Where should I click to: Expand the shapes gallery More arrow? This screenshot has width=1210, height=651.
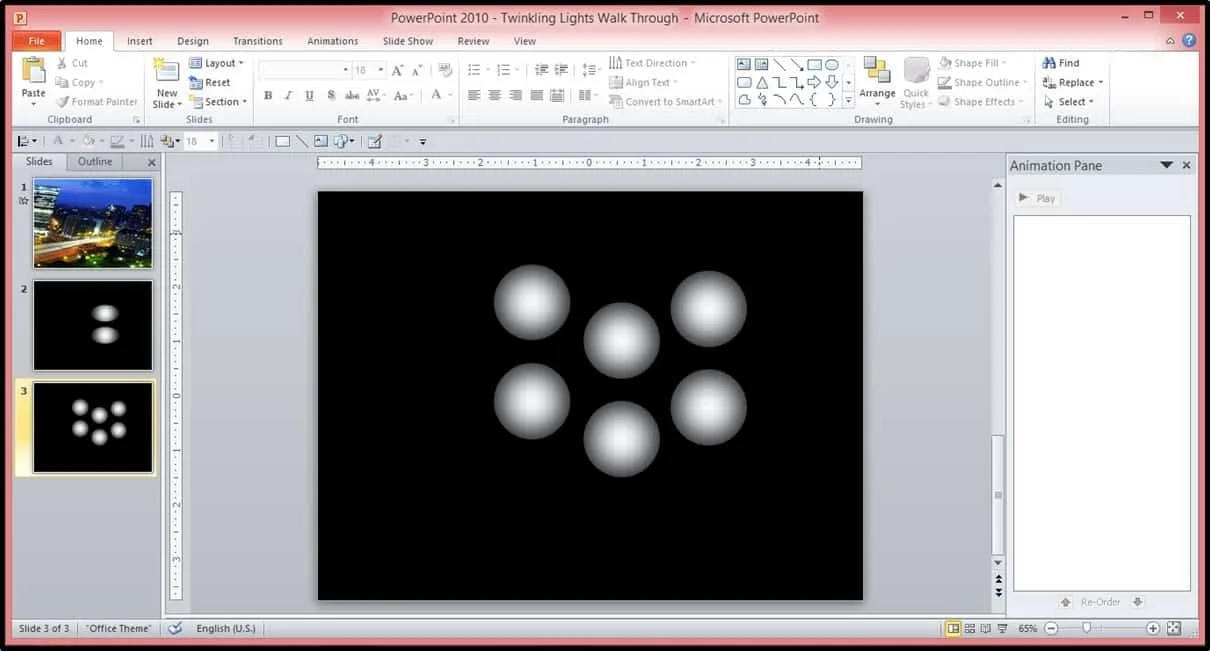point(849,100)
